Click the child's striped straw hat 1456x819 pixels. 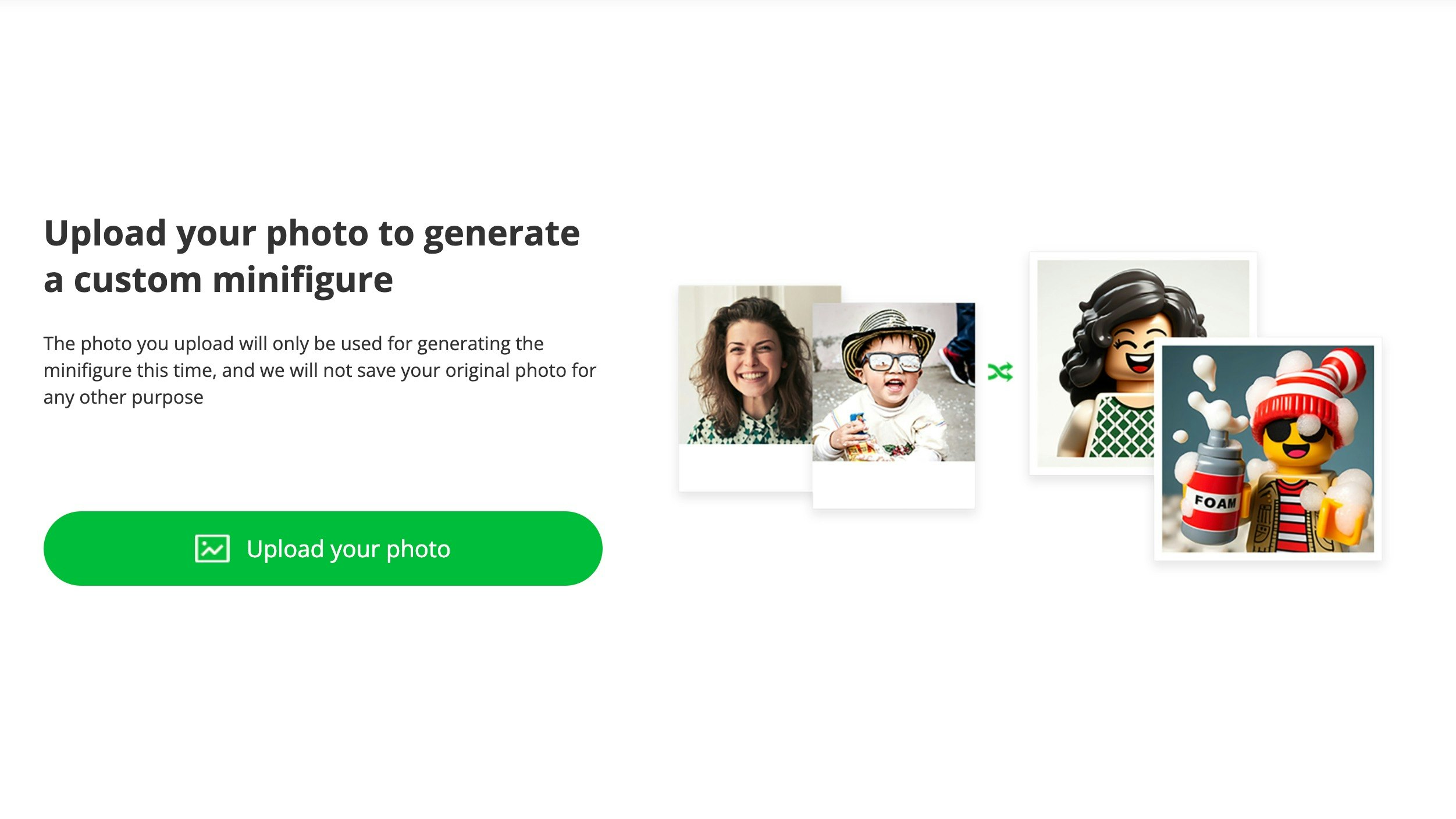point(889,339)
